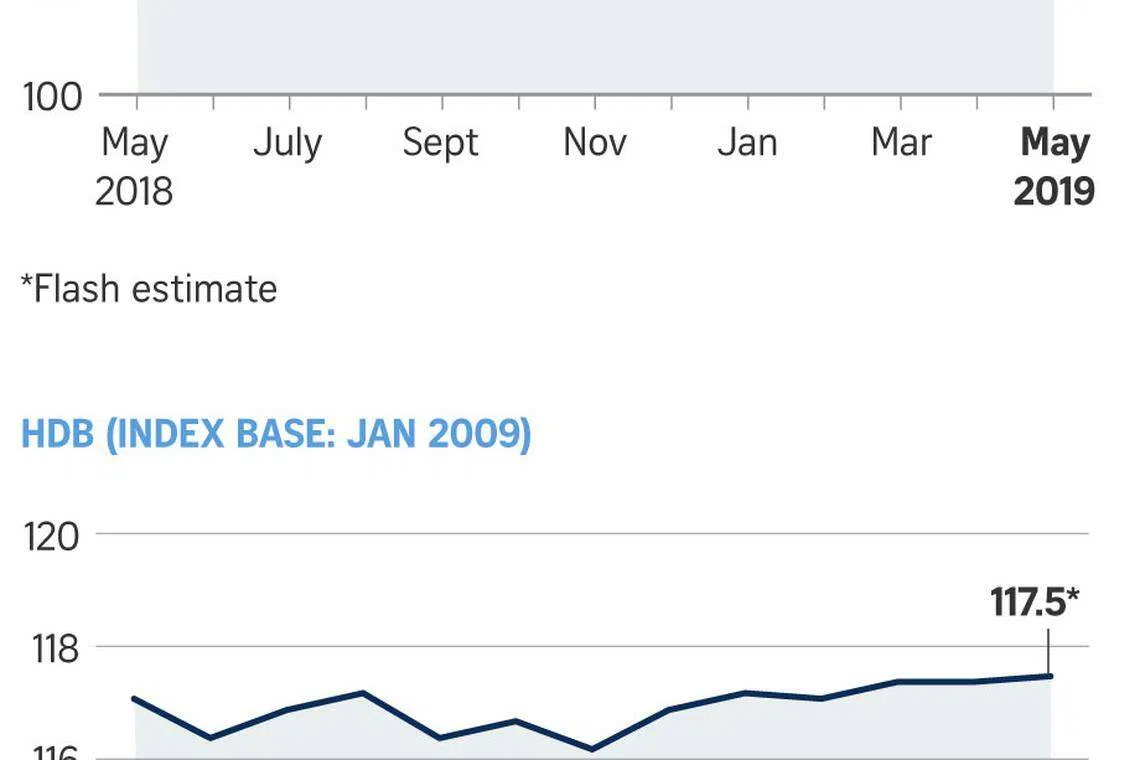
Task: Click the HDB line's final data point
Action: (1051, 676)
